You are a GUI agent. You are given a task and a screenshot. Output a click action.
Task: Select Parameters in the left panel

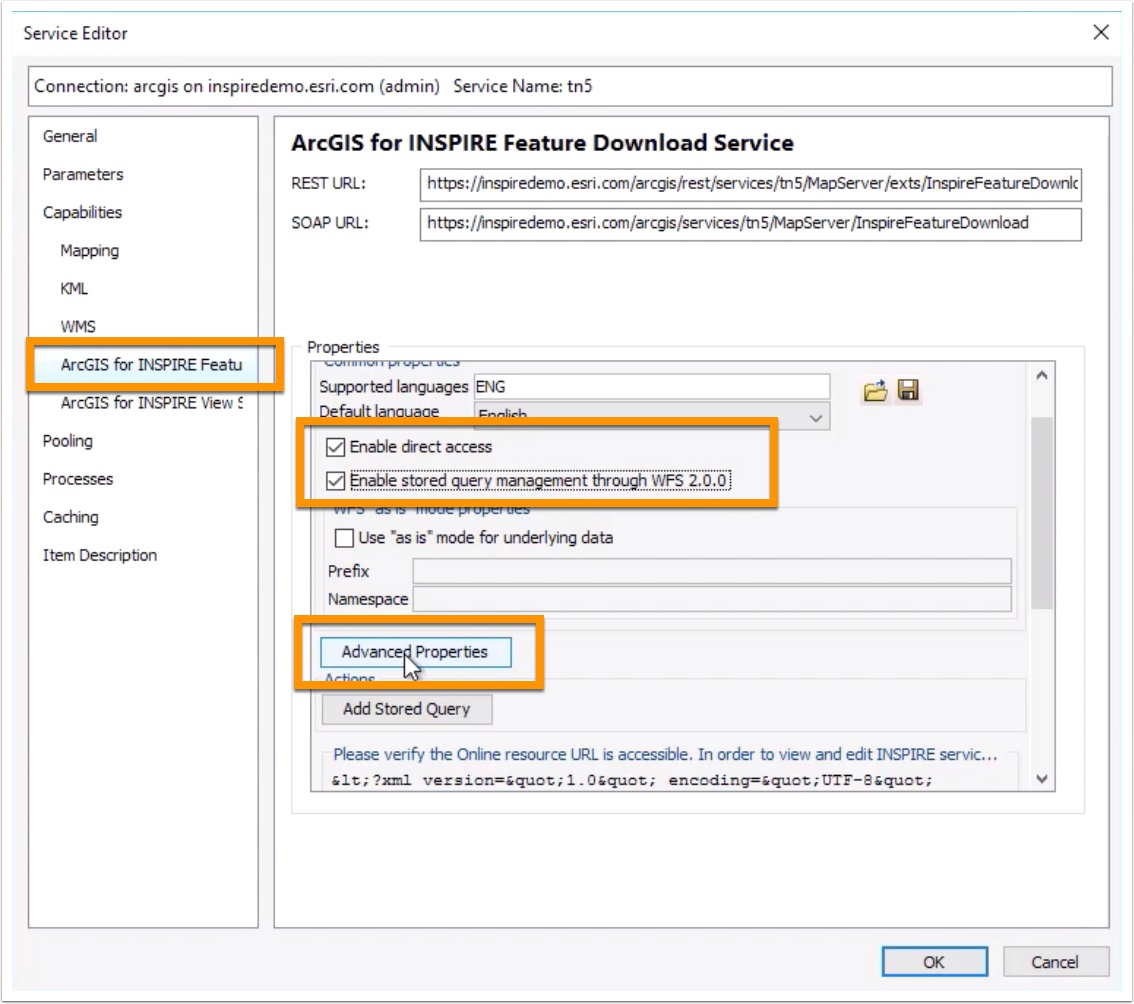point(82,174)
